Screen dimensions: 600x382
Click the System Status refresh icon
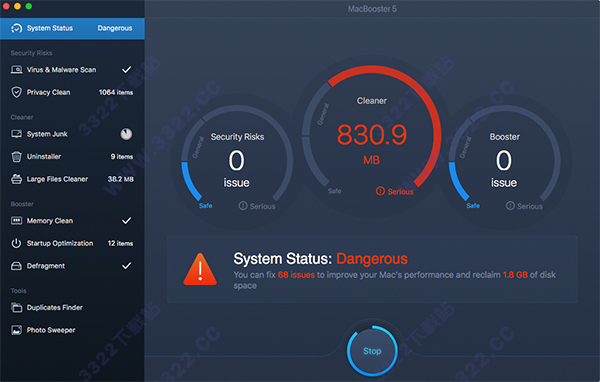pos(16,28)
